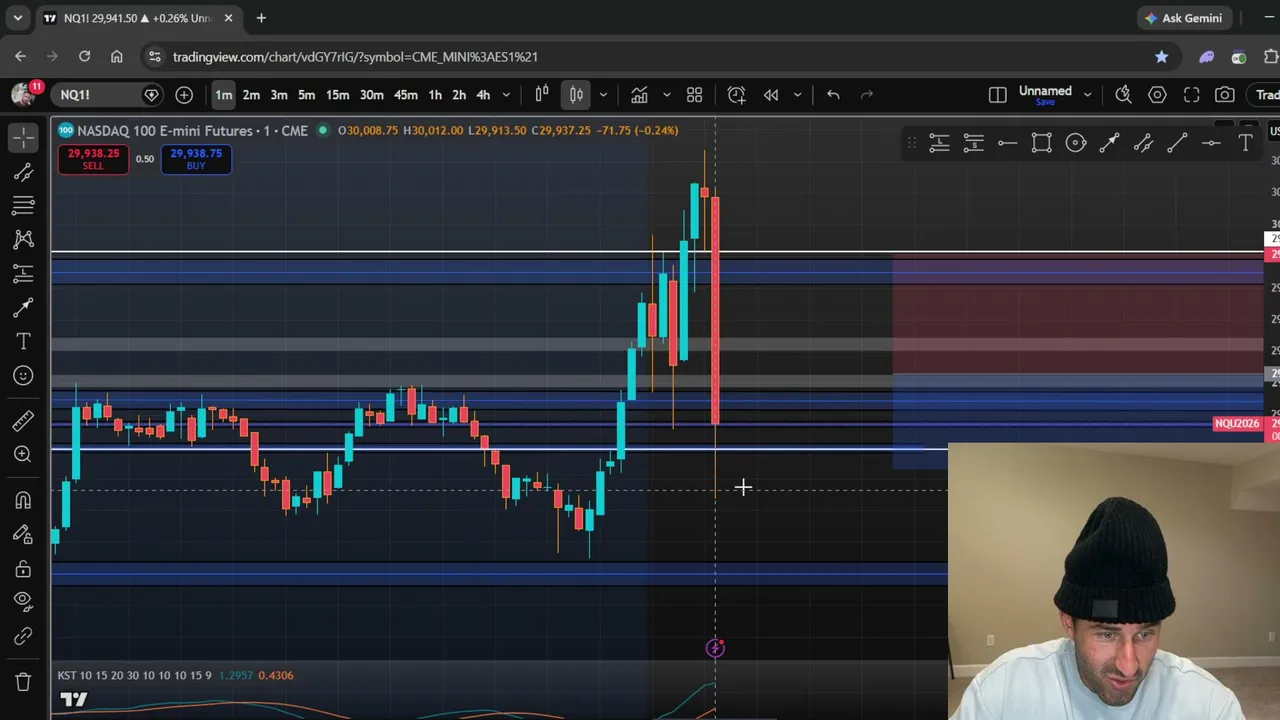Switch to the 4h timeframe
The image size is (1280, 720).
(483, 95)
